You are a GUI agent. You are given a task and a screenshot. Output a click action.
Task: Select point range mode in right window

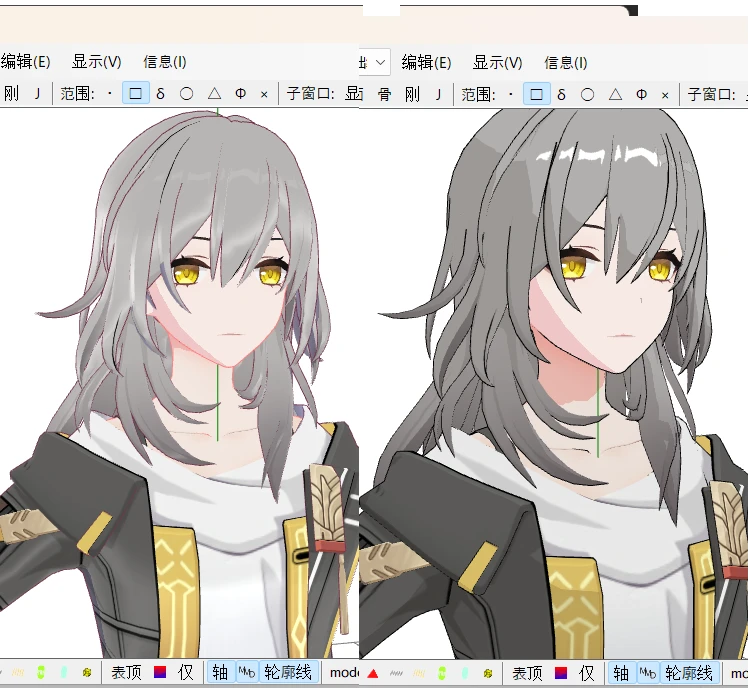(x=511, y=94)
